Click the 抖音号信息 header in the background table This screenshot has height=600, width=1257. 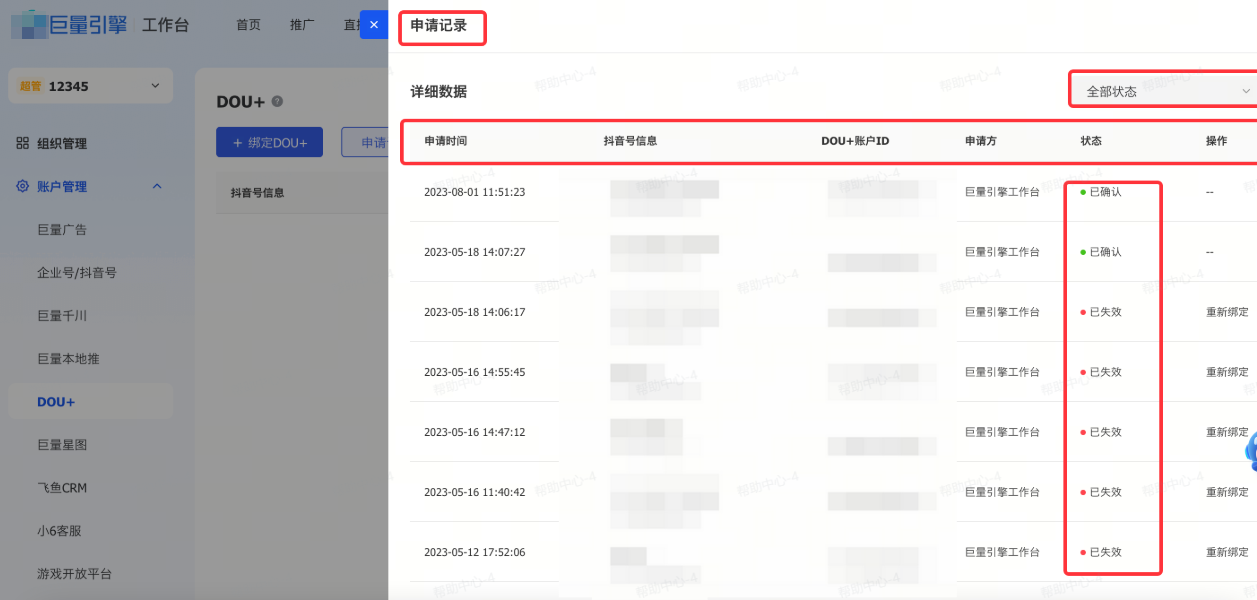click(257, 192)
